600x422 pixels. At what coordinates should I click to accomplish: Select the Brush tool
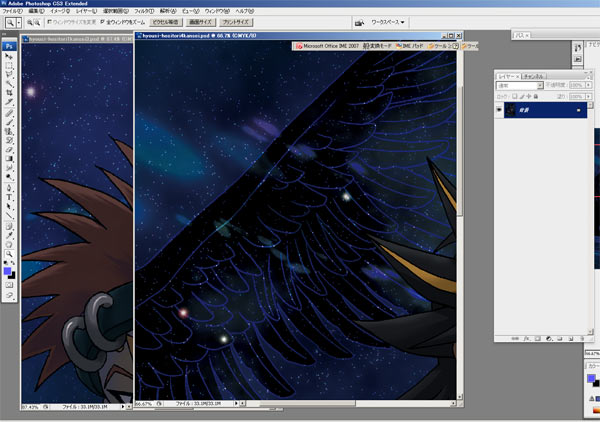pyautogui.click(x=9, y=122)
